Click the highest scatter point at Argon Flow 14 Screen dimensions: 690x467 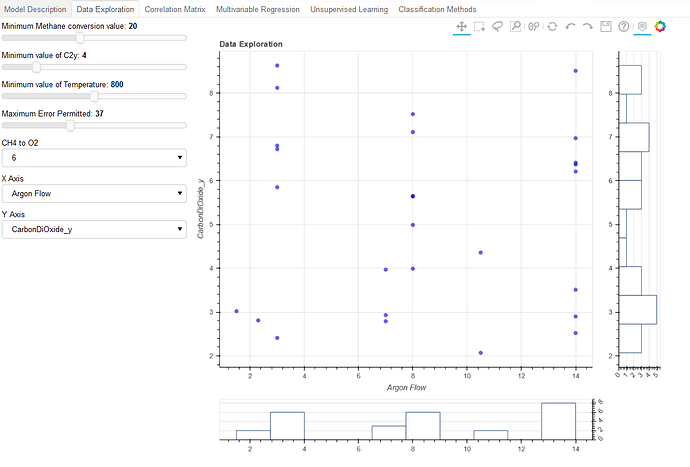coord(576,71)
